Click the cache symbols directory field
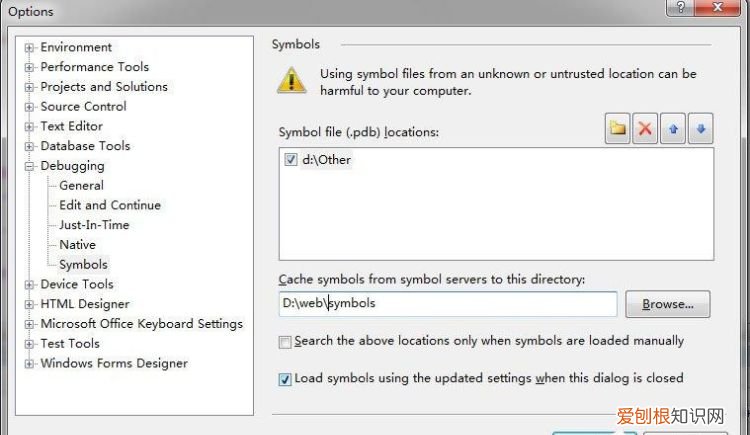Viewport: 750px width, 435px height. 447,304
